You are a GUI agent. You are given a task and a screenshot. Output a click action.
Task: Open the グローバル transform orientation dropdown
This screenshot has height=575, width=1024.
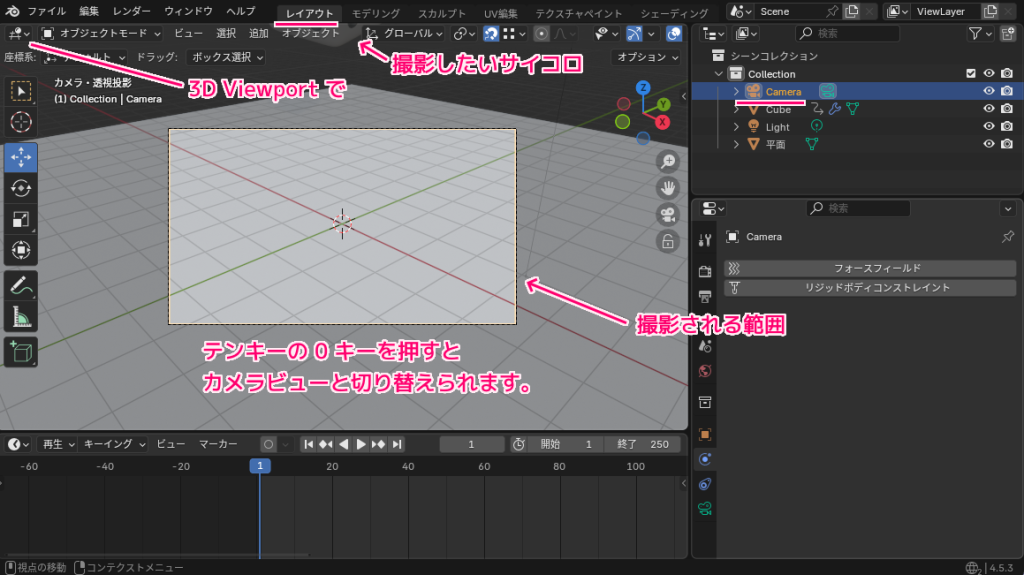[x=405, y=33]
